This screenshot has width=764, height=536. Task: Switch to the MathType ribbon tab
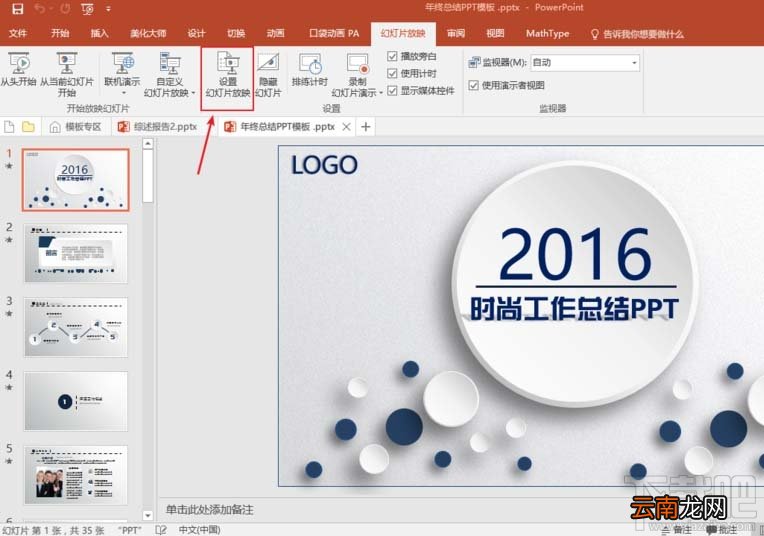click(x=548, y=33)
